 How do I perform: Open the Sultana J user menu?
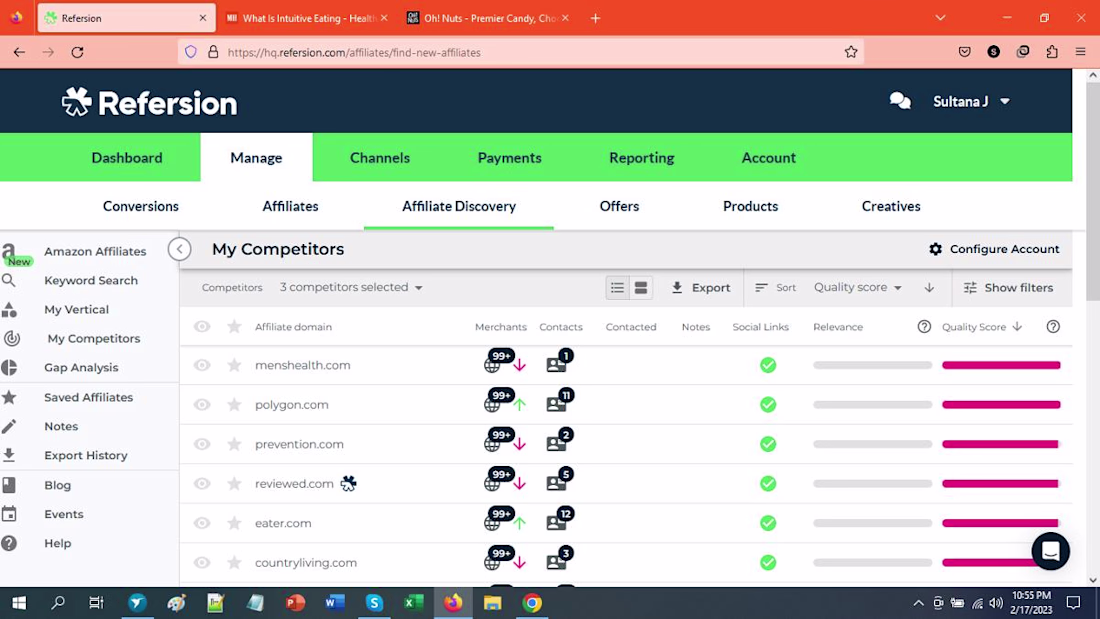point(972,102)
